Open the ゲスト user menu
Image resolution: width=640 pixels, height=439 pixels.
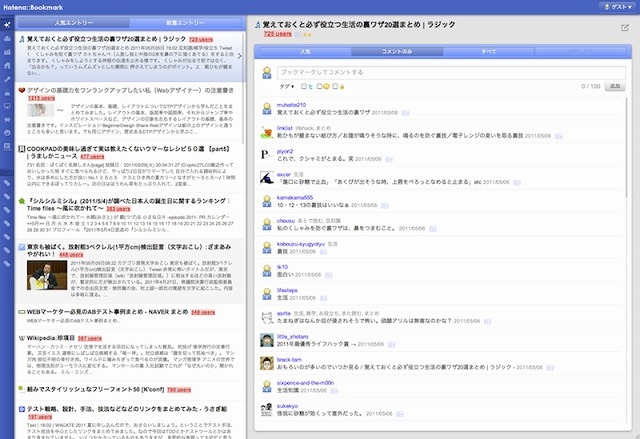[618, 7]
